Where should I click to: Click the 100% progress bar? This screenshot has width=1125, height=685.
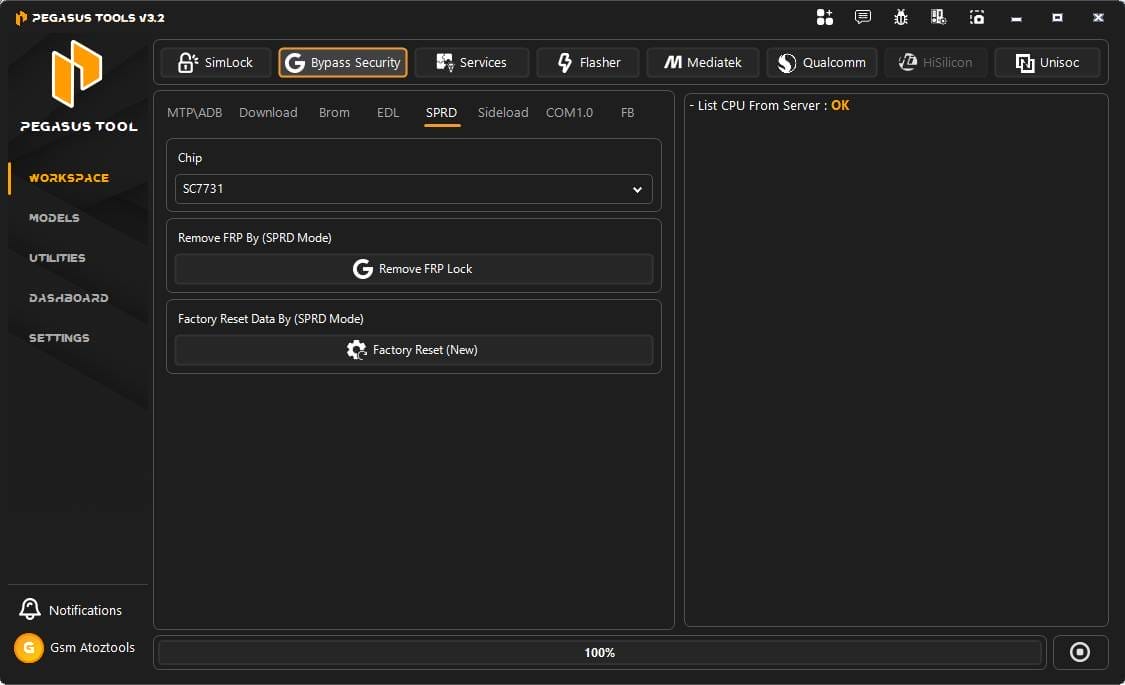pyautogui.click(x=599, y=651)
